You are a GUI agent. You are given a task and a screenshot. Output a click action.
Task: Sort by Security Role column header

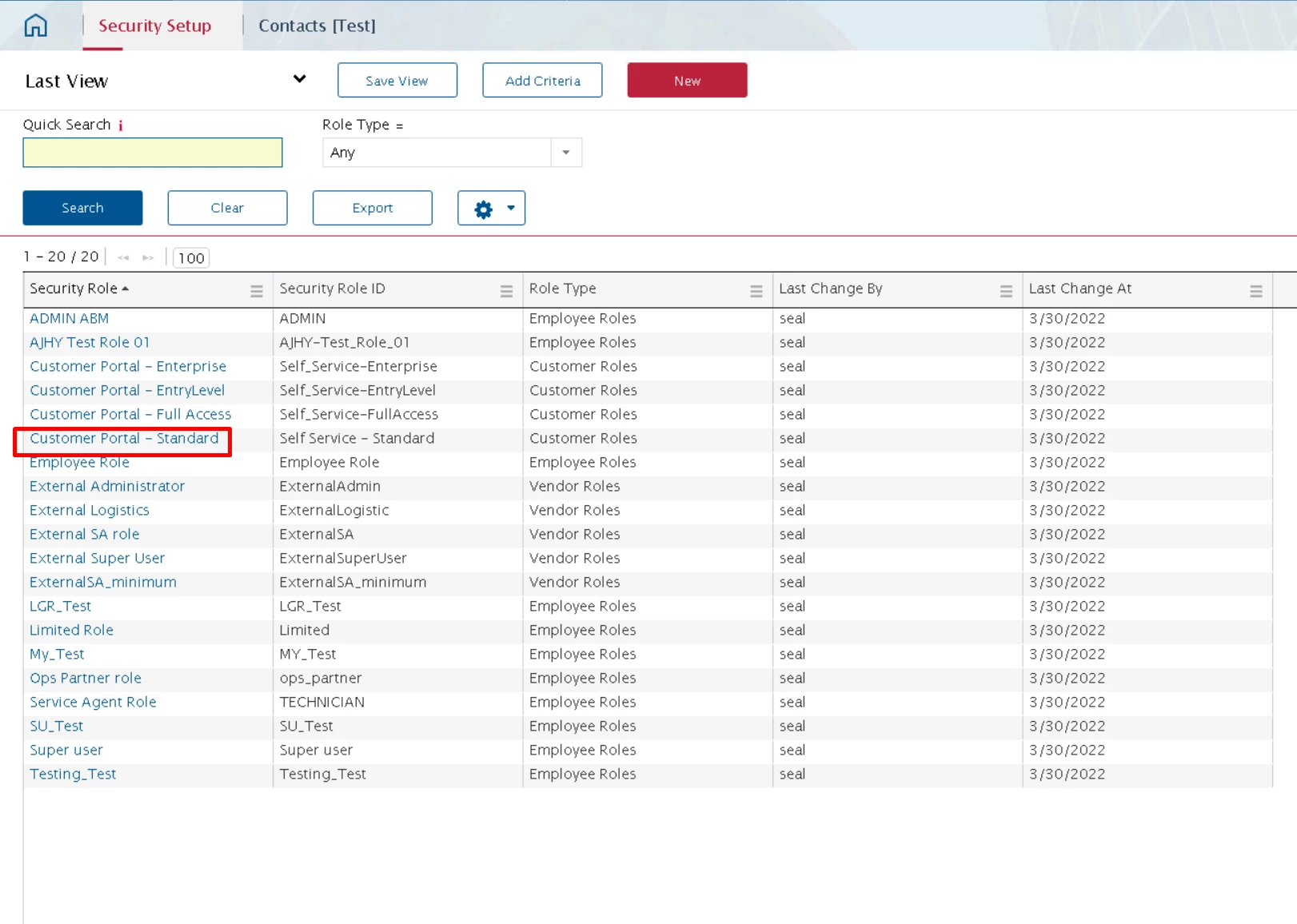[x=74, y=289]
